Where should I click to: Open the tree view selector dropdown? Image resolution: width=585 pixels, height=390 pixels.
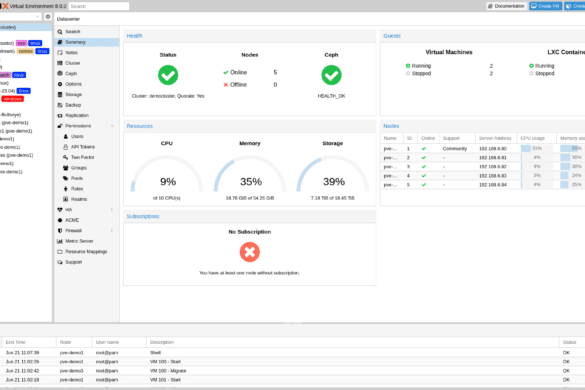coord(20,17)
